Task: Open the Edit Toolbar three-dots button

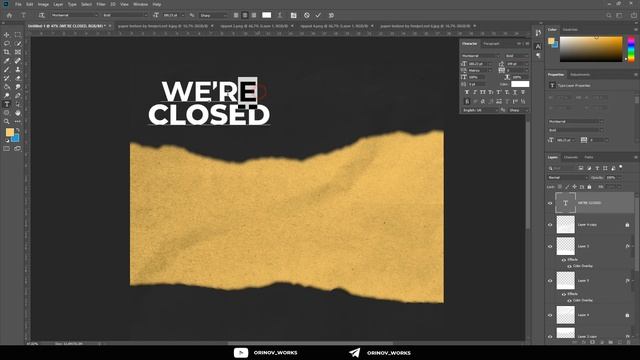Action: (18, 122)
